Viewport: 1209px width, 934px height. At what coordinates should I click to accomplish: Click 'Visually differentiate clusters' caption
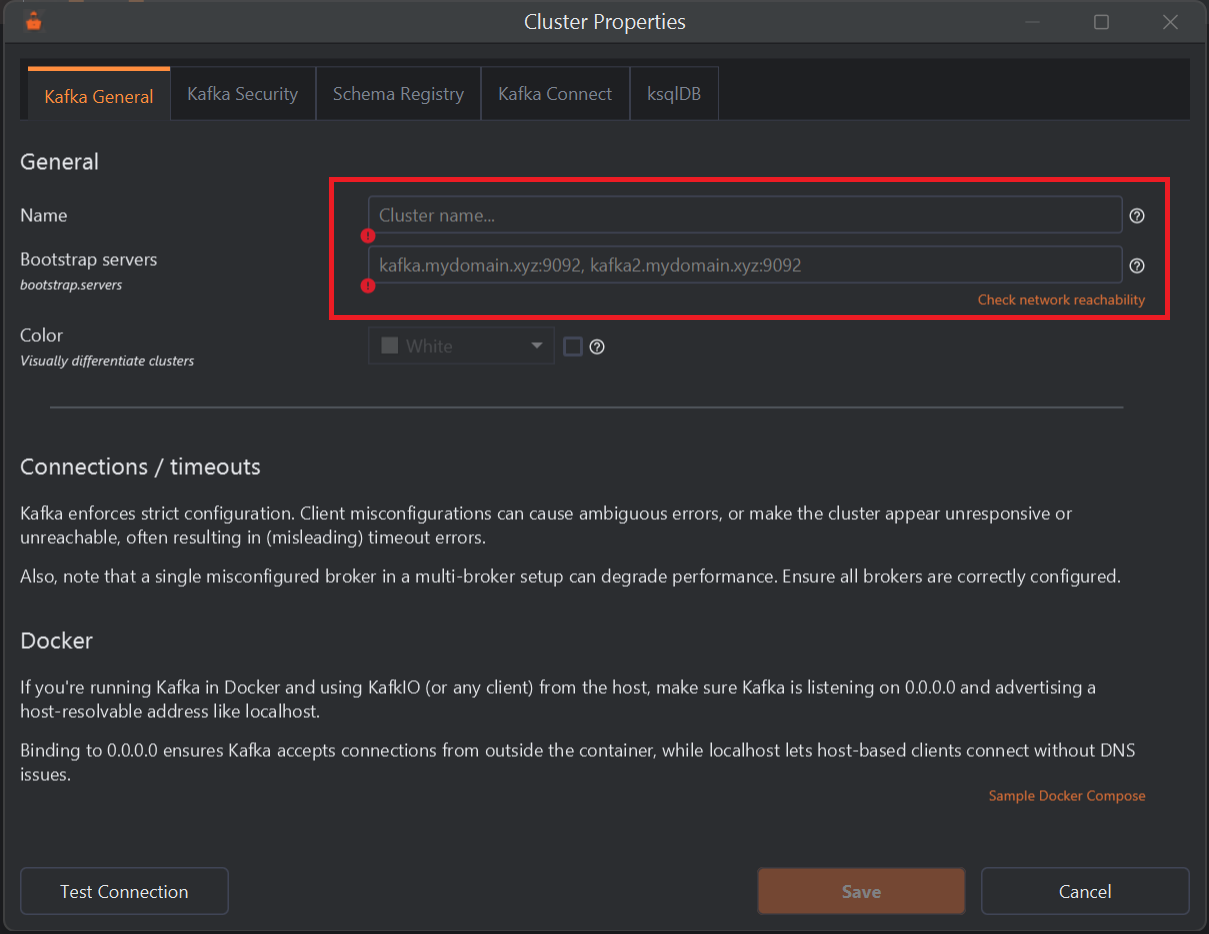point(107,361)
